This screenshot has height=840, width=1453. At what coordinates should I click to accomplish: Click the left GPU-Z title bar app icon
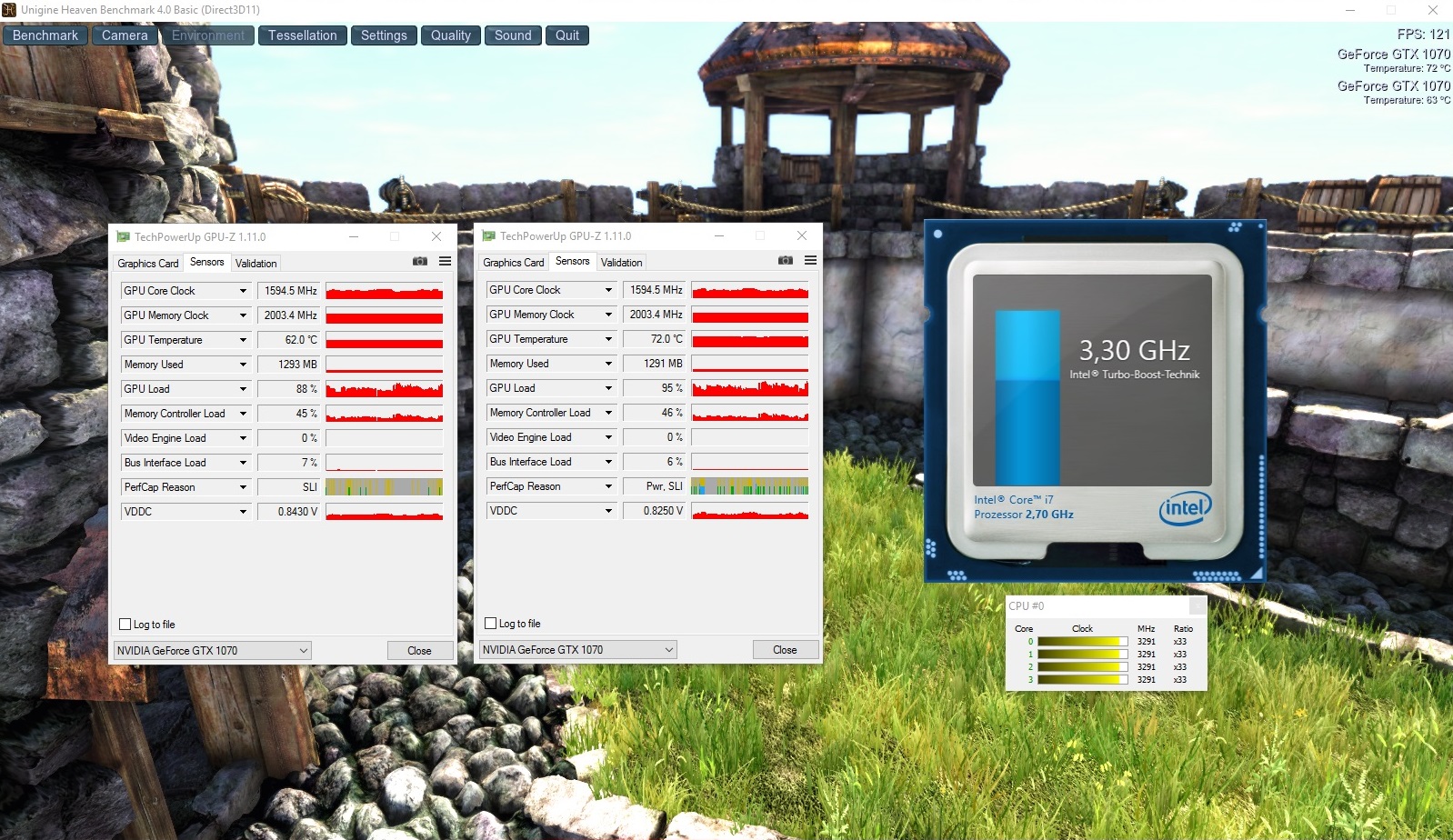coord(123,237)
